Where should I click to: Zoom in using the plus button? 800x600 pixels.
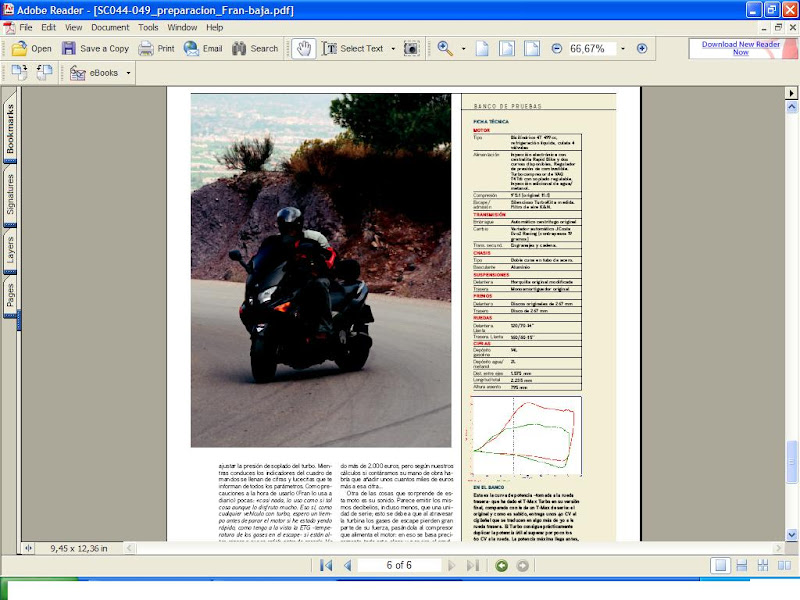(642, 48)
